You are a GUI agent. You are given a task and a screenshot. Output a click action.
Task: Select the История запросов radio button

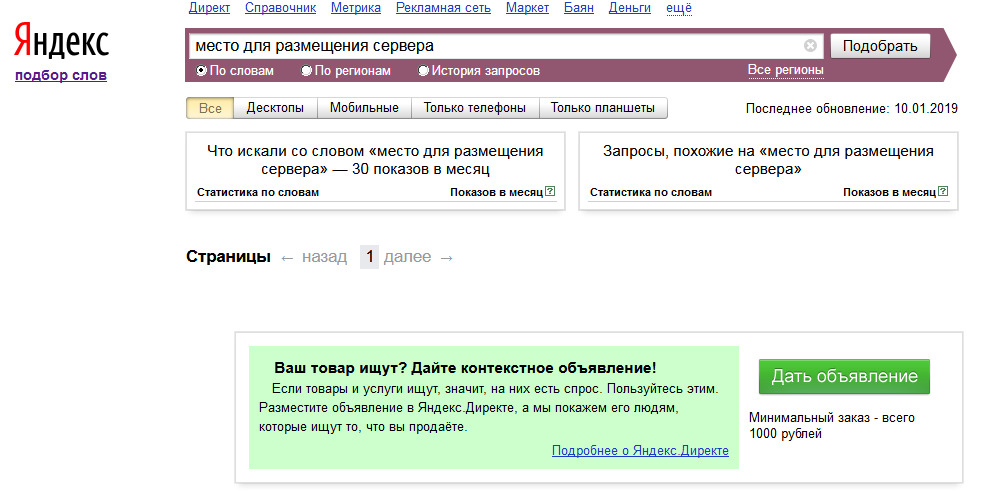point(424,71)
